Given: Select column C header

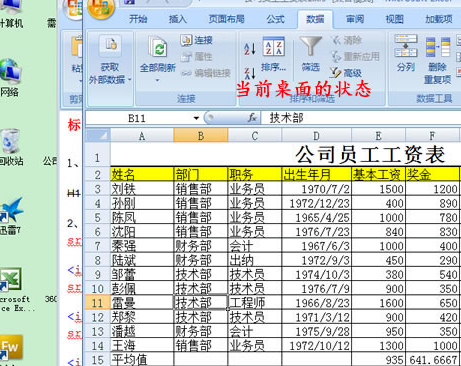Looking at the screenshot, I should (x=255, y=136).
